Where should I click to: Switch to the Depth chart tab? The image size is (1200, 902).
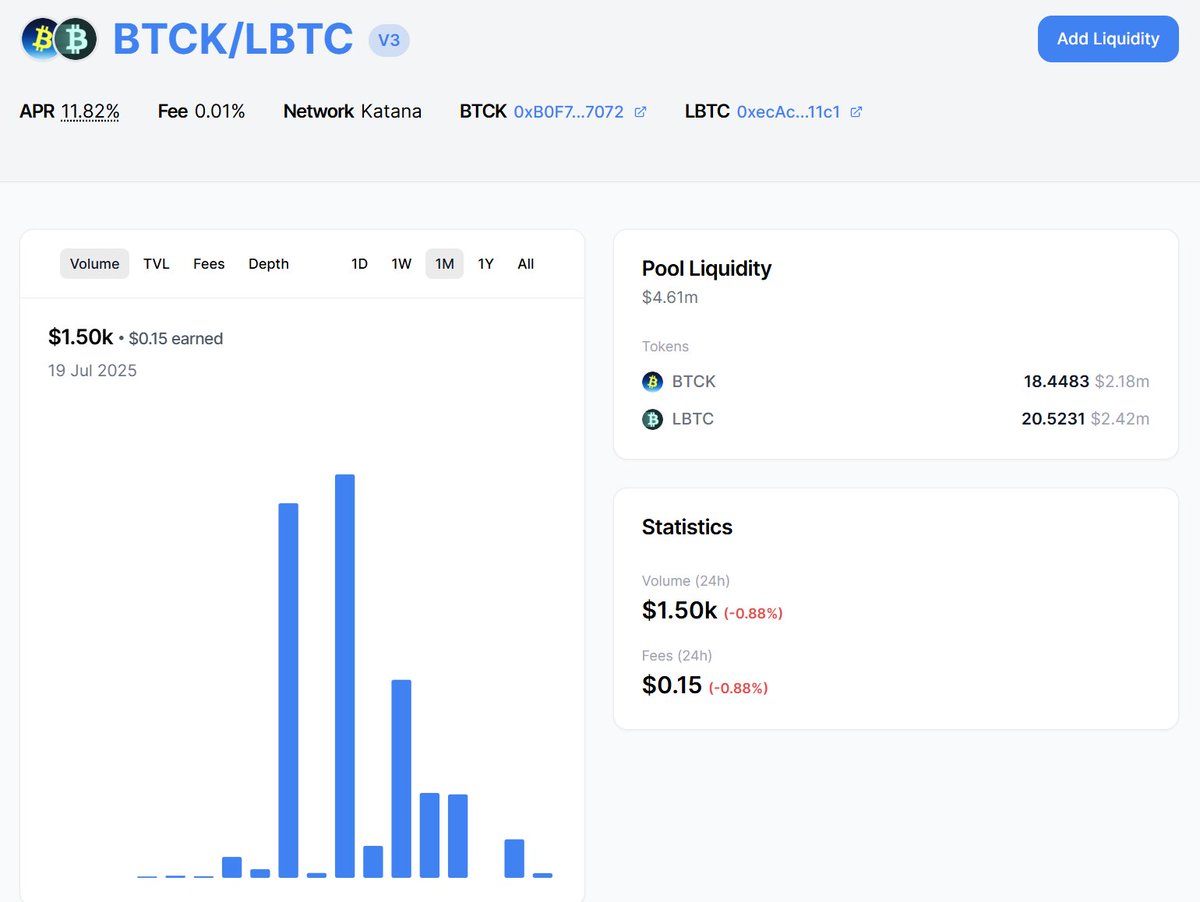(269, 264)
